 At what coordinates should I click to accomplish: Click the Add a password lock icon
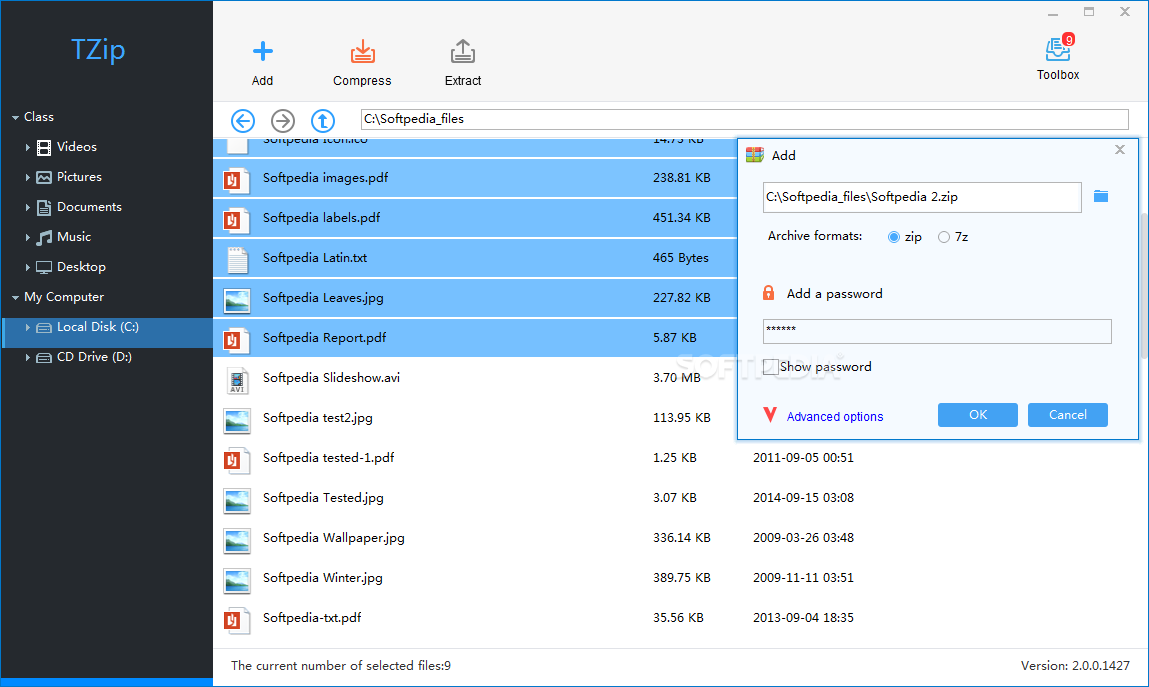pyautogui.click(x=769, y=293)
